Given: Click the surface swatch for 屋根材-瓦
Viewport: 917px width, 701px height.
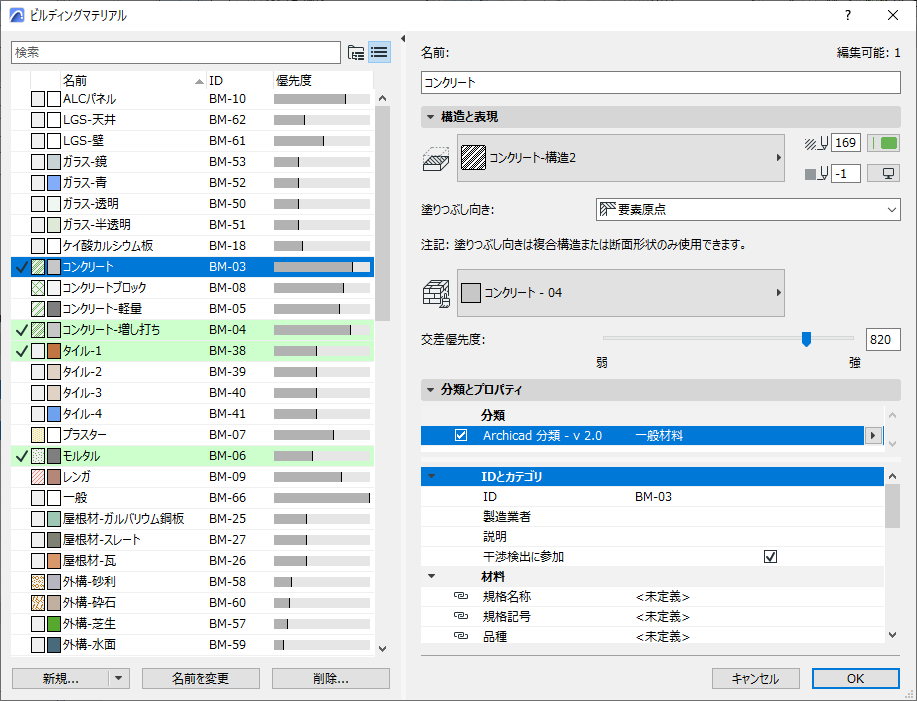Looking at the screenshot, I should click(x=54, y=561).
